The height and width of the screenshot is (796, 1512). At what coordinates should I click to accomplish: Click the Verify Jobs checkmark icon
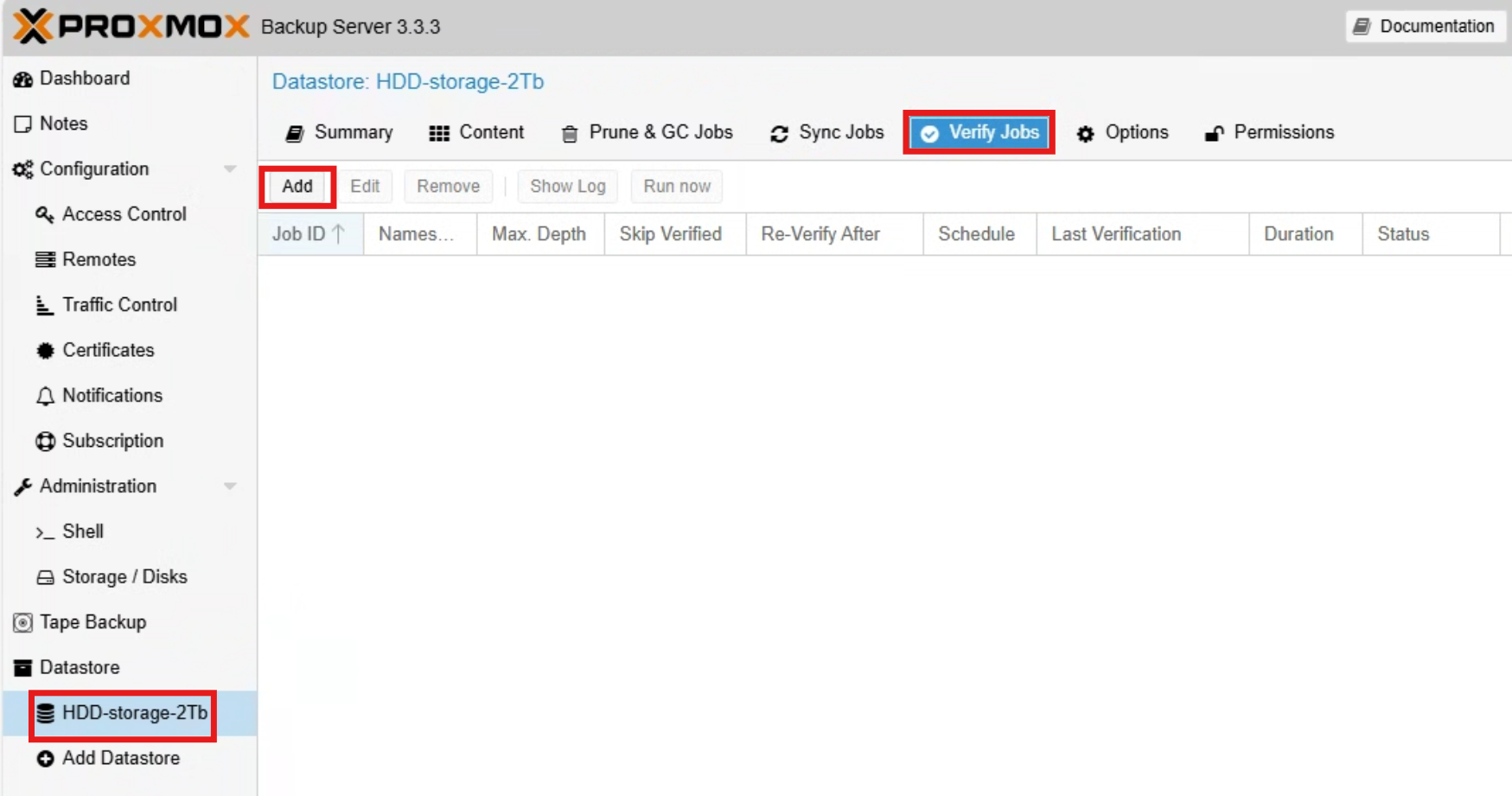(929, 133)
